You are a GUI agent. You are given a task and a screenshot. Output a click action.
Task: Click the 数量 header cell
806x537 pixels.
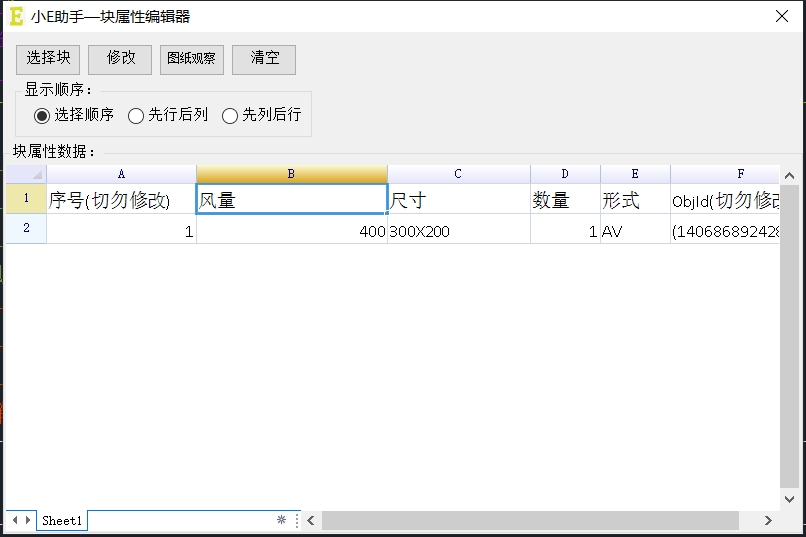coord(565,199)
